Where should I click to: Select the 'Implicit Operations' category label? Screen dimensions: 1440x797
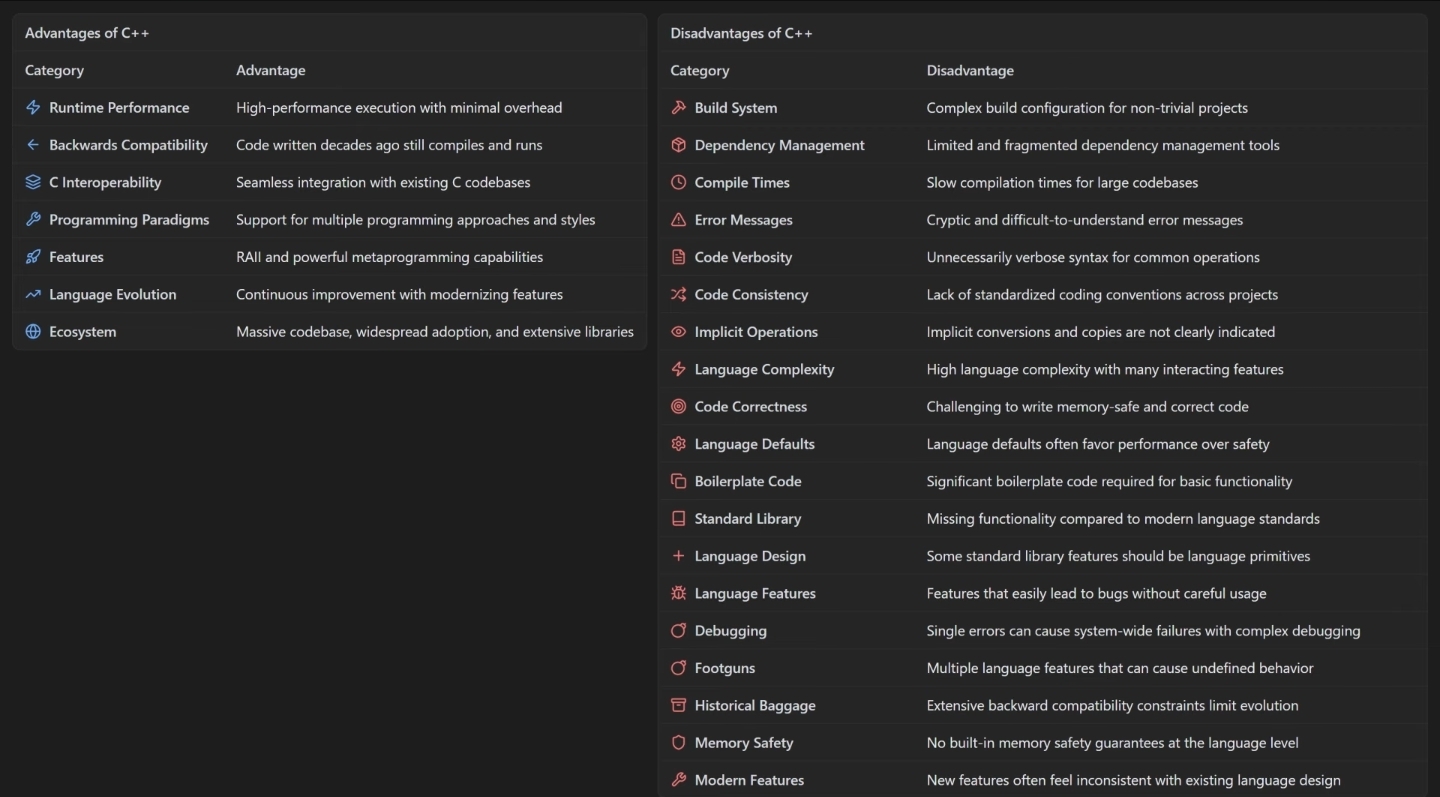click(756, 332)
